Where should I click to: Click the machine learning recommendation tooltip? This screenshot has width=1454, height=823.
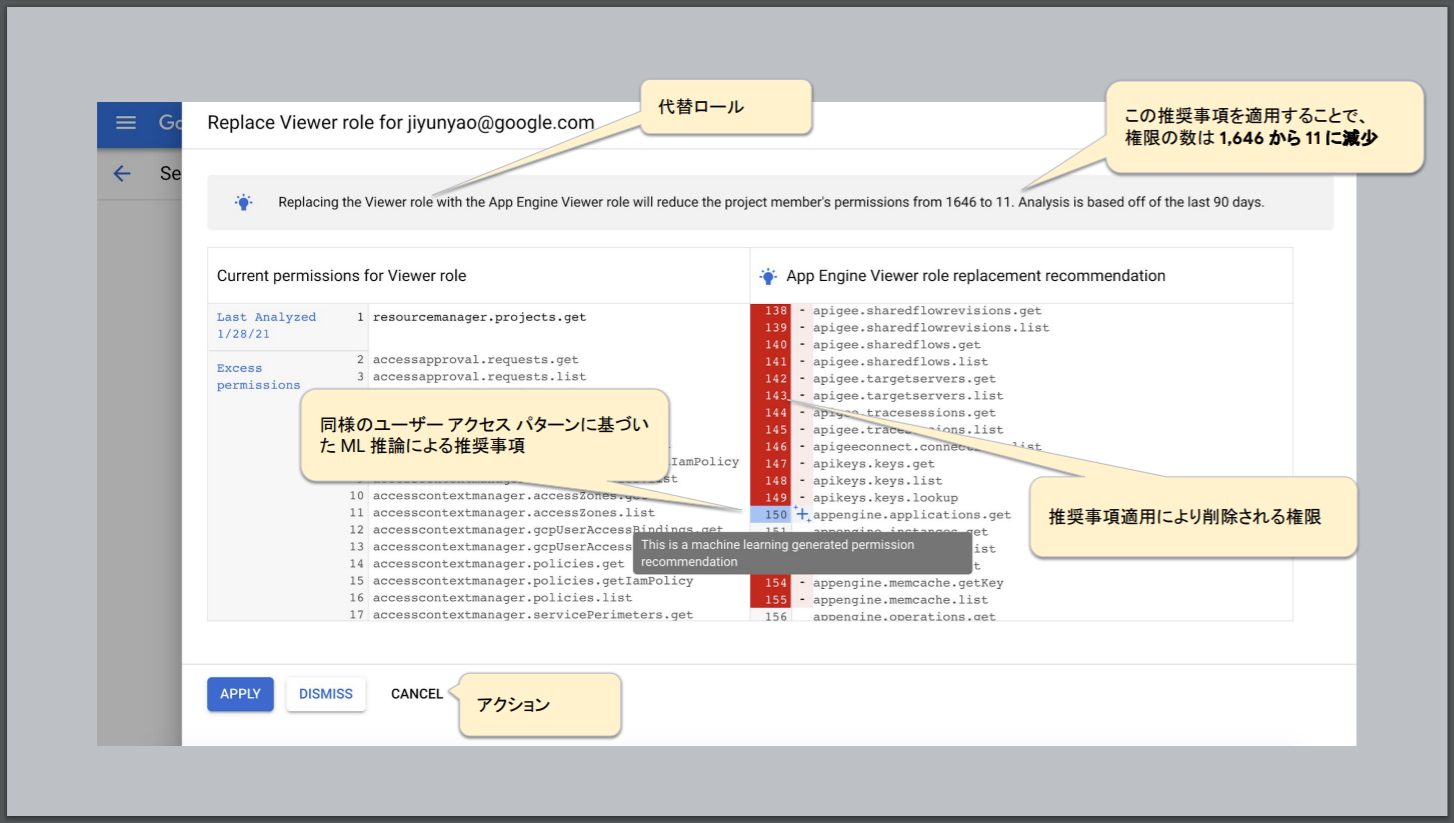click(x=802, y=553)
